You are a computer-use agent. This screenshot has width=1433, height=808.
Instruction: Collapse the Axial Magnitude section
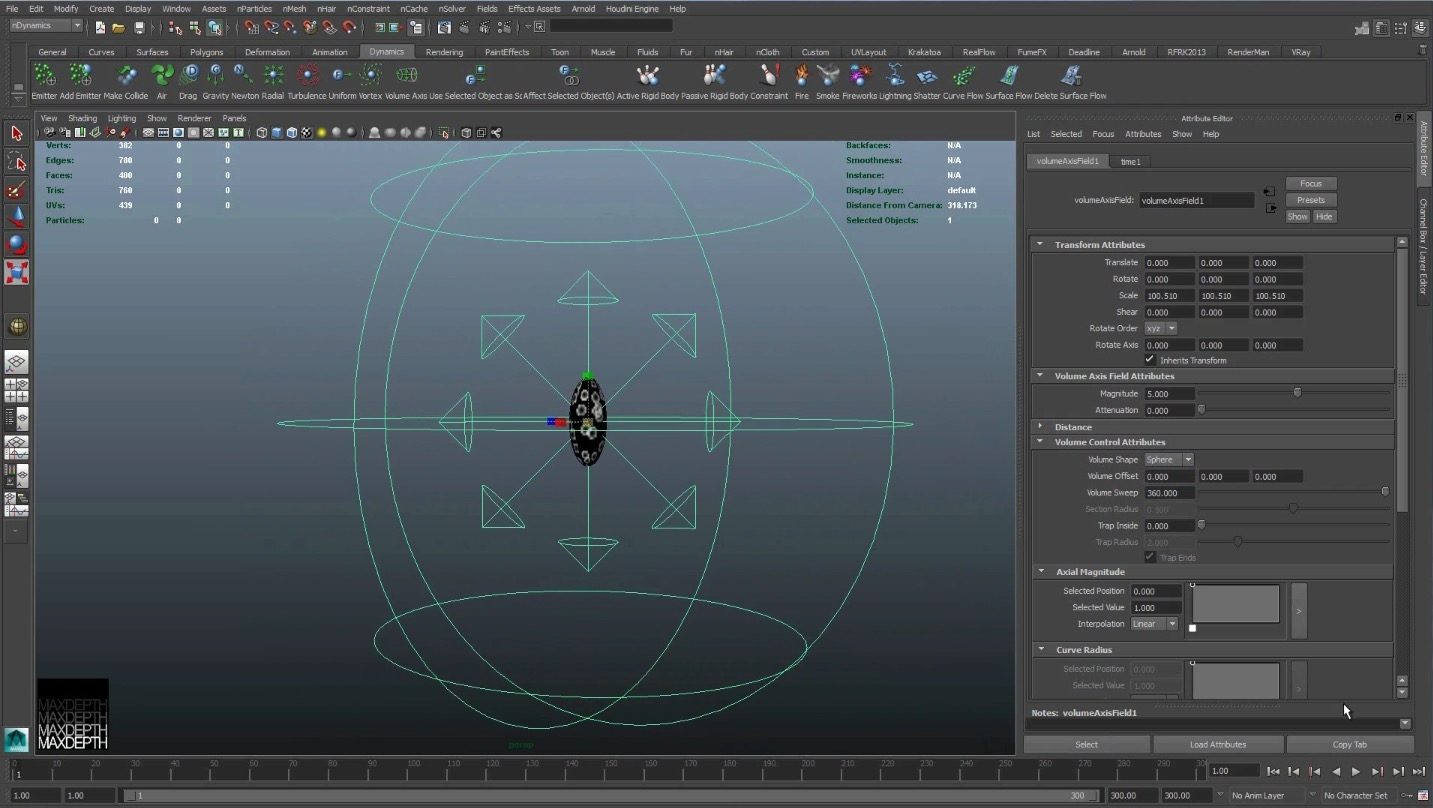[1040, 572]
